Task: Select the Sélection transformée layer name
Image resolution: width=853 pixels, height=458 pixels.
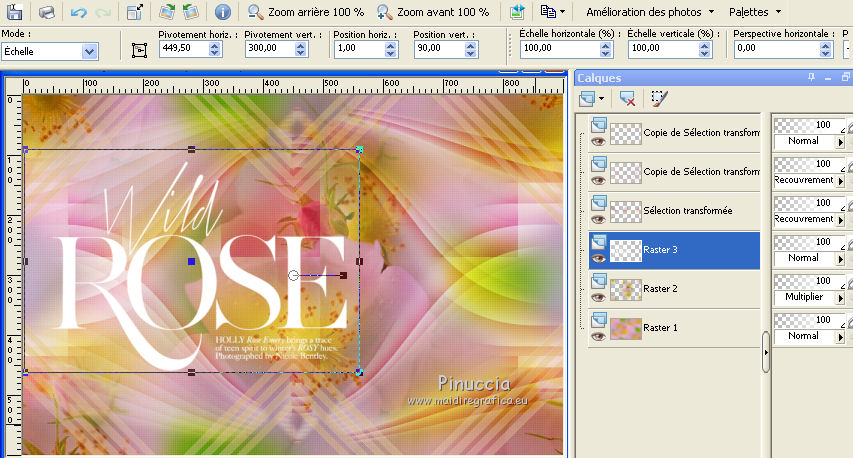Action: pos(688,211)
